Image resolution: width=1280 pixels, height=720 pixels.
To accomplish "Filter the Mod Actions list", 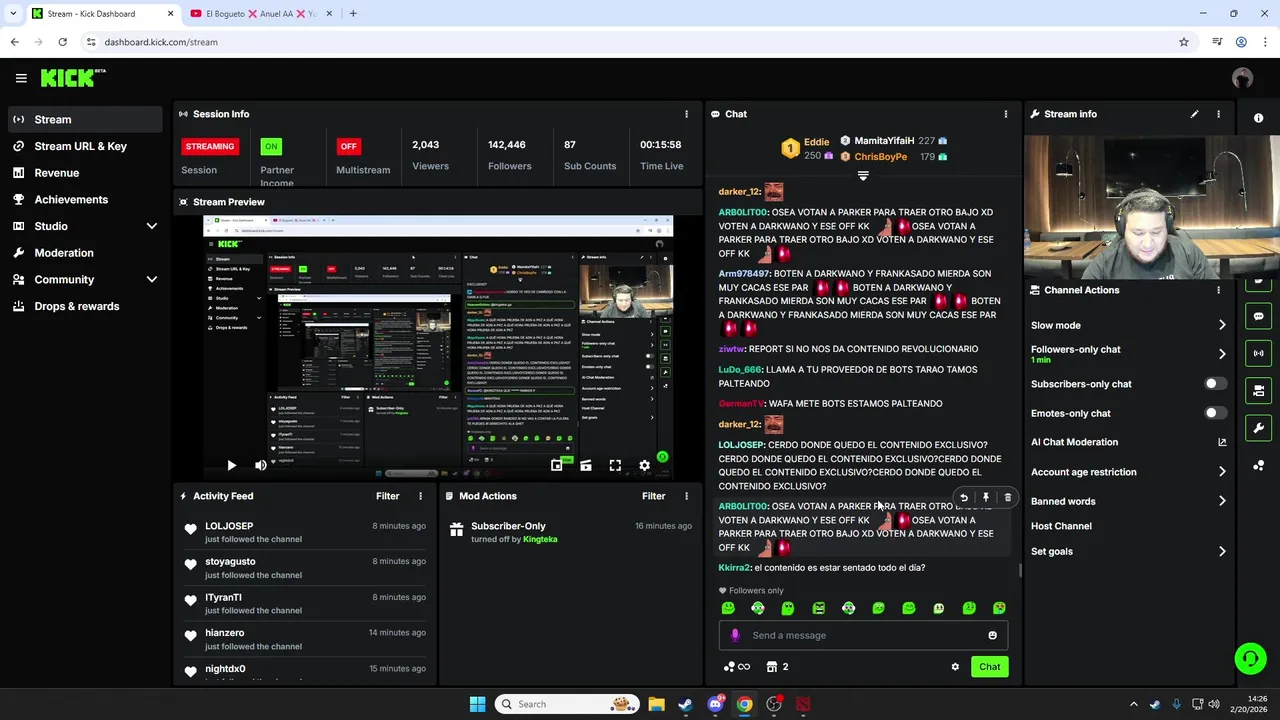I will coord(653,496).
